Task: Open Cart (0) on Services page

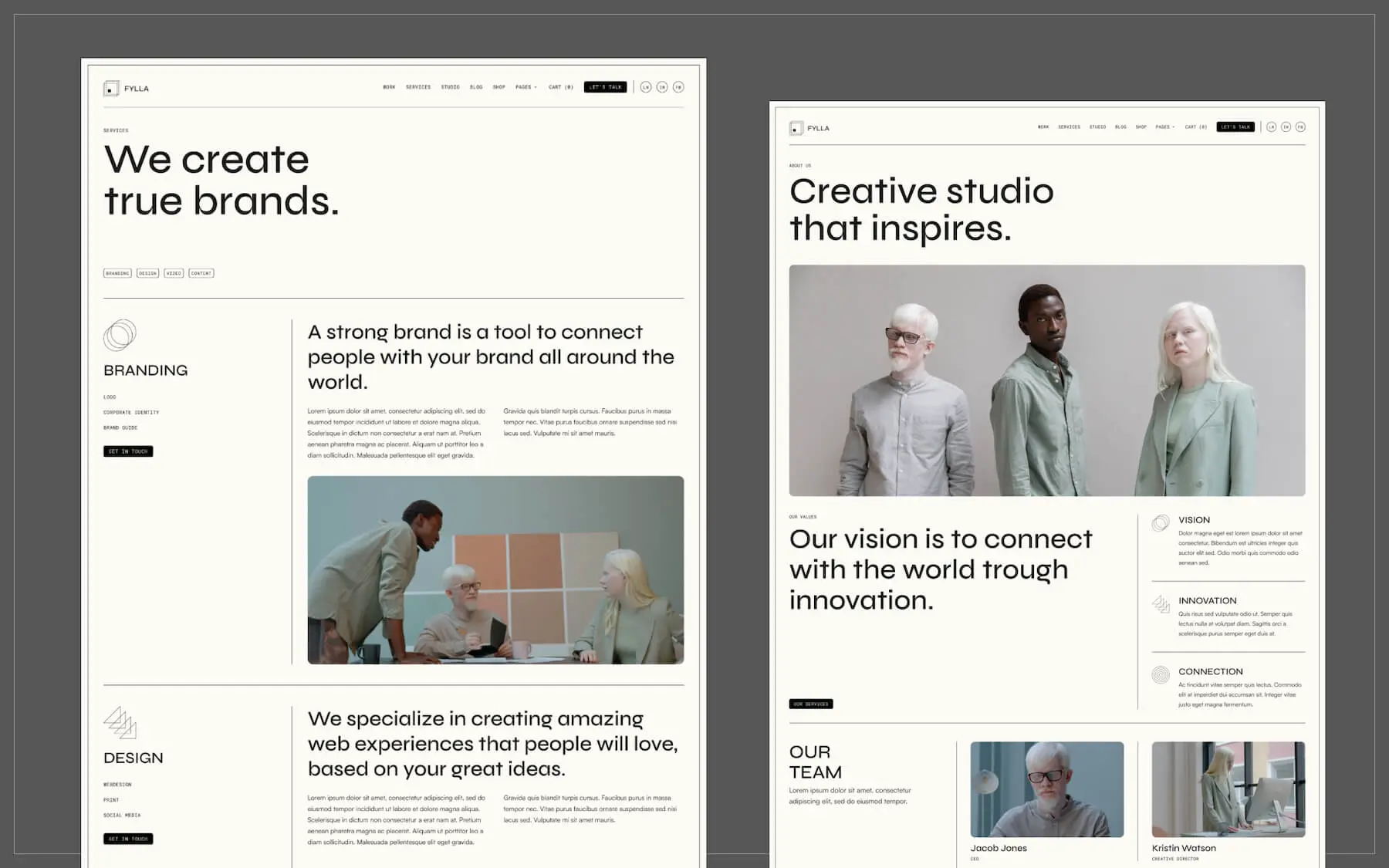Action: (561, 87)
